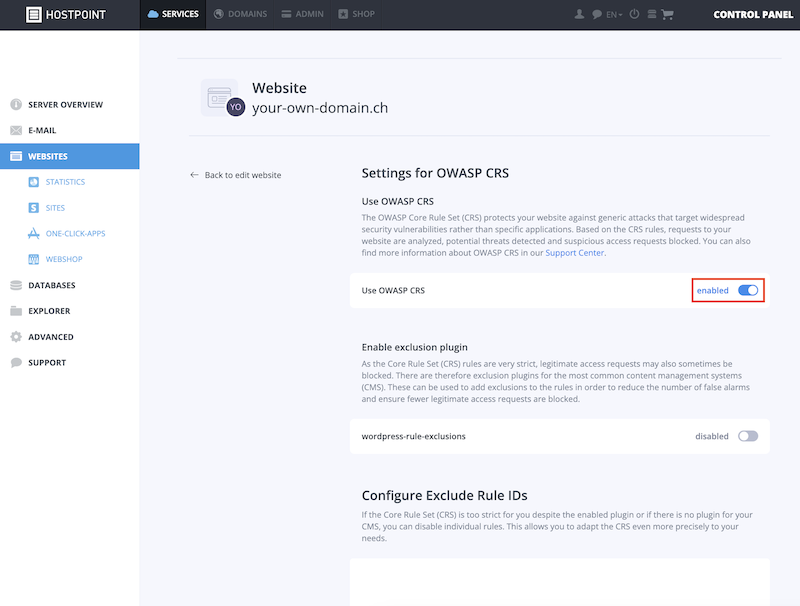The height and width of the screenshot is (606, 800).
Task: Open Explorer in sidebar
Action: tap(69, 311)
